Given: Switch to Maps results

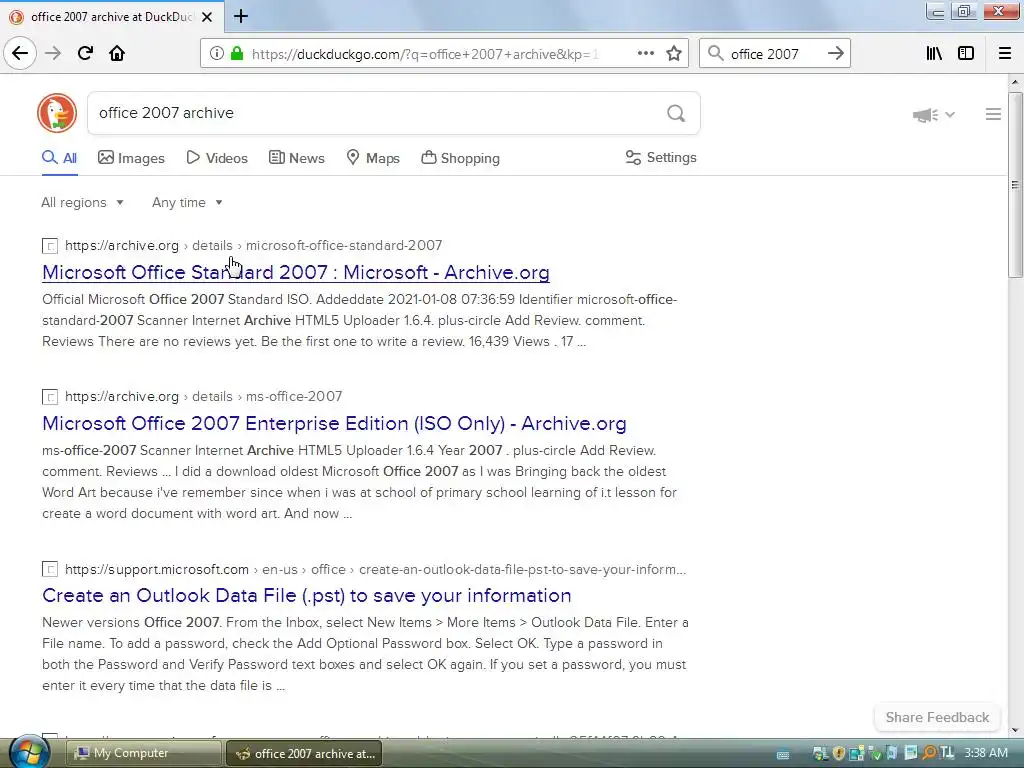Looking at the screenshot, I should [x=373, y=158].
